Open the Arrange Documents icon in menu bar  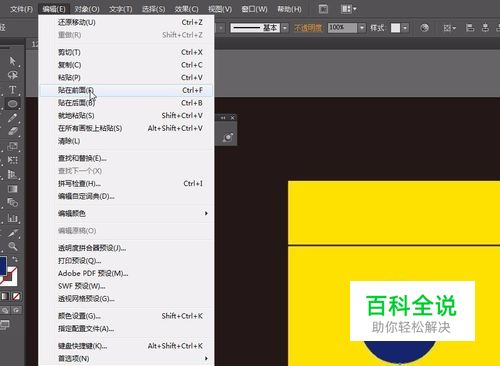pos(348,9)
